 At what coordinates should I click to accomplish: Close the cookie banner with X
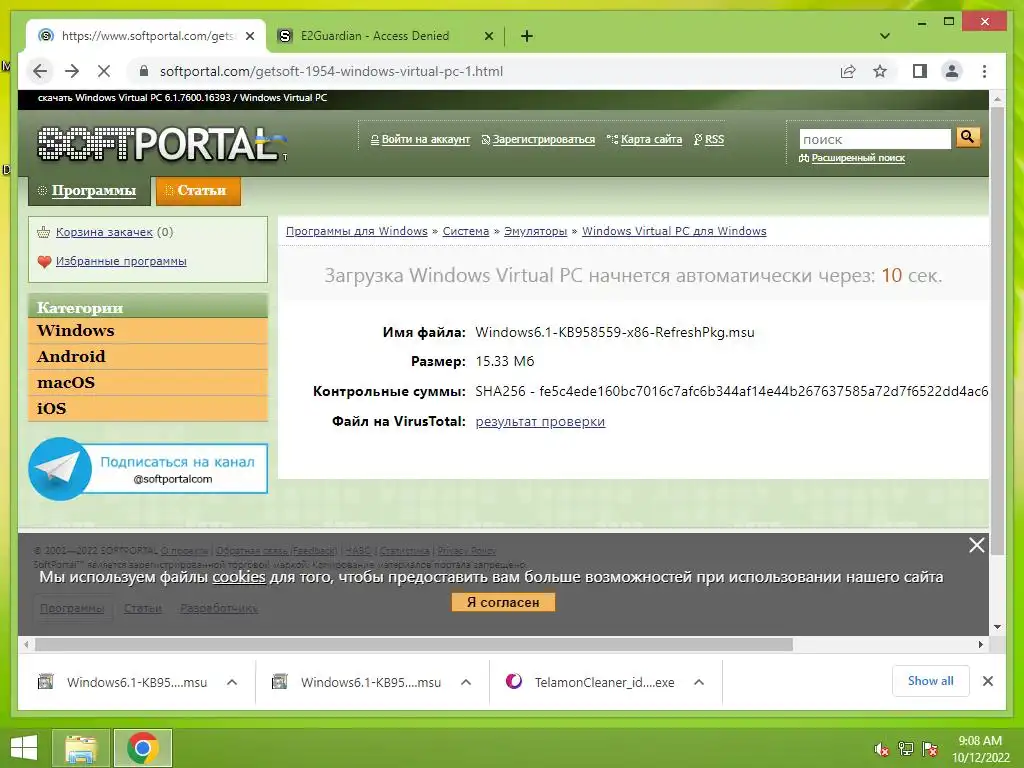976,545
